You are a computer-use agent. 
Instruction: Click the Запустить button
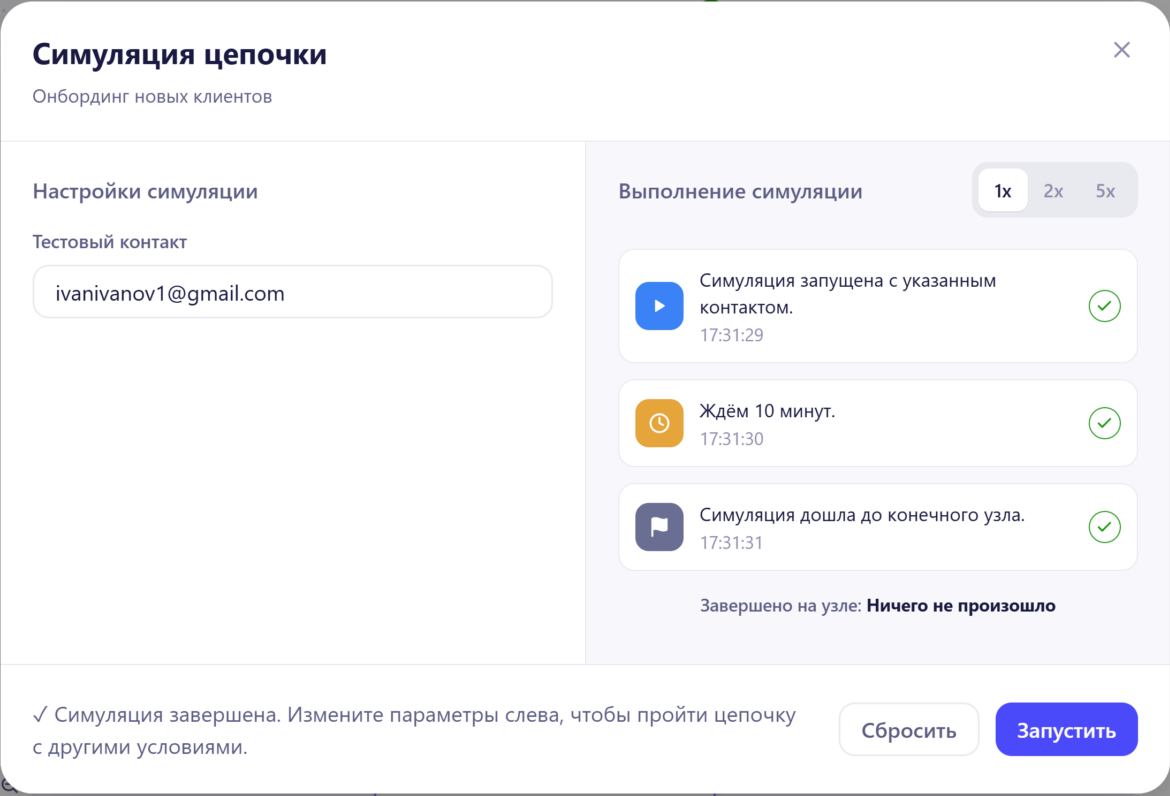coord(1066,730)
